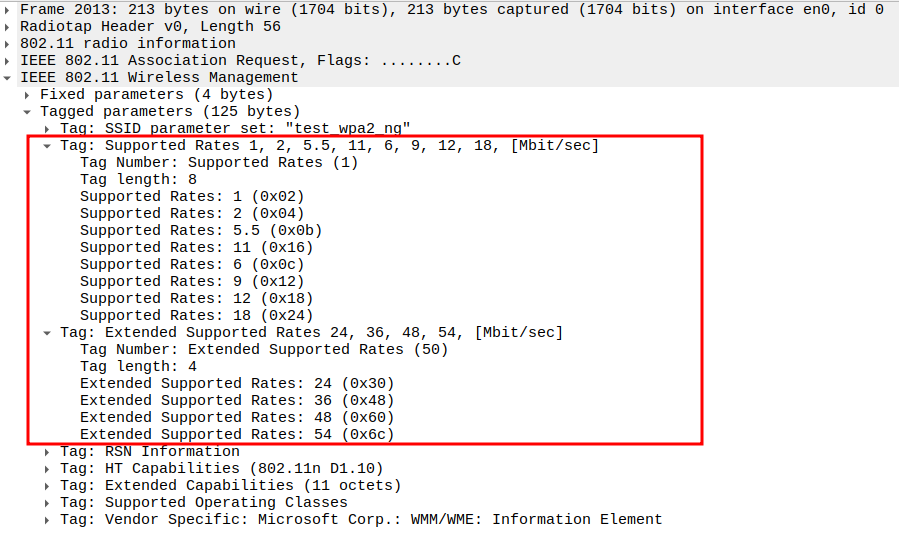The height and width of the screenshot is (534, 899).
Task: Expand the Frame 2013 row
Action: click(x=9, y=9)
